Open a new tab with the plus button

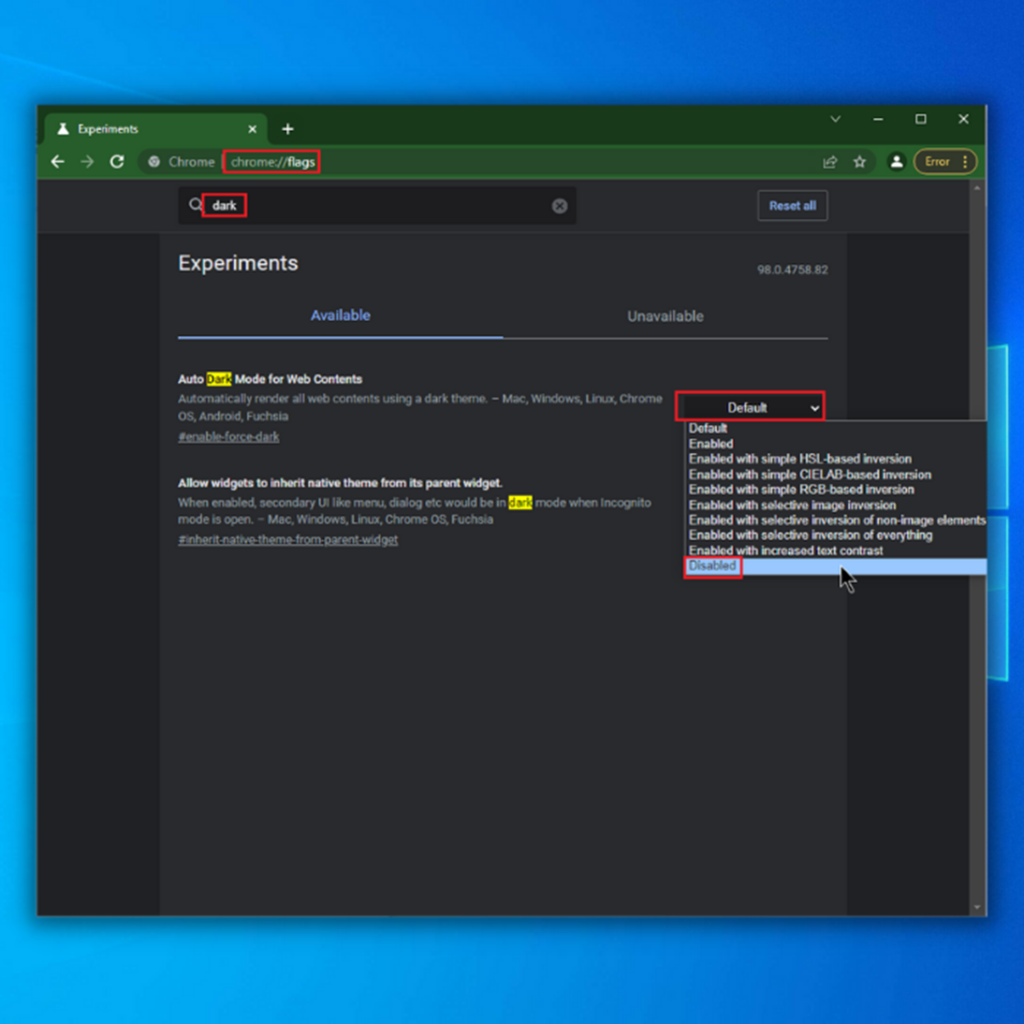[x=287, y=129]
